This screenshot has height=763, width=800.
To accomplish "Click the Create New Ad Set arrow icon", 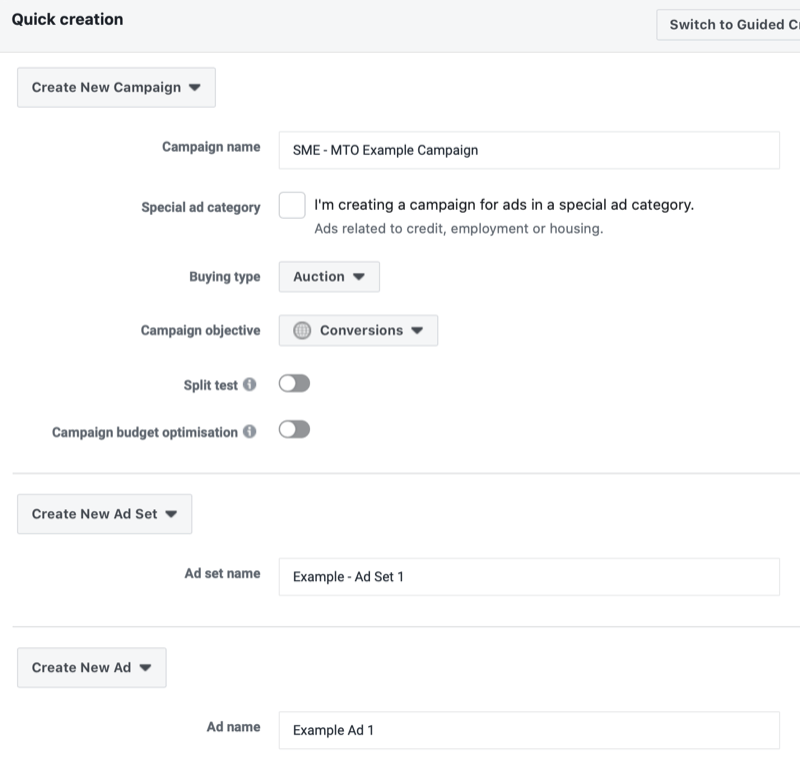I will pyautogui.click(x=171, y=514).
